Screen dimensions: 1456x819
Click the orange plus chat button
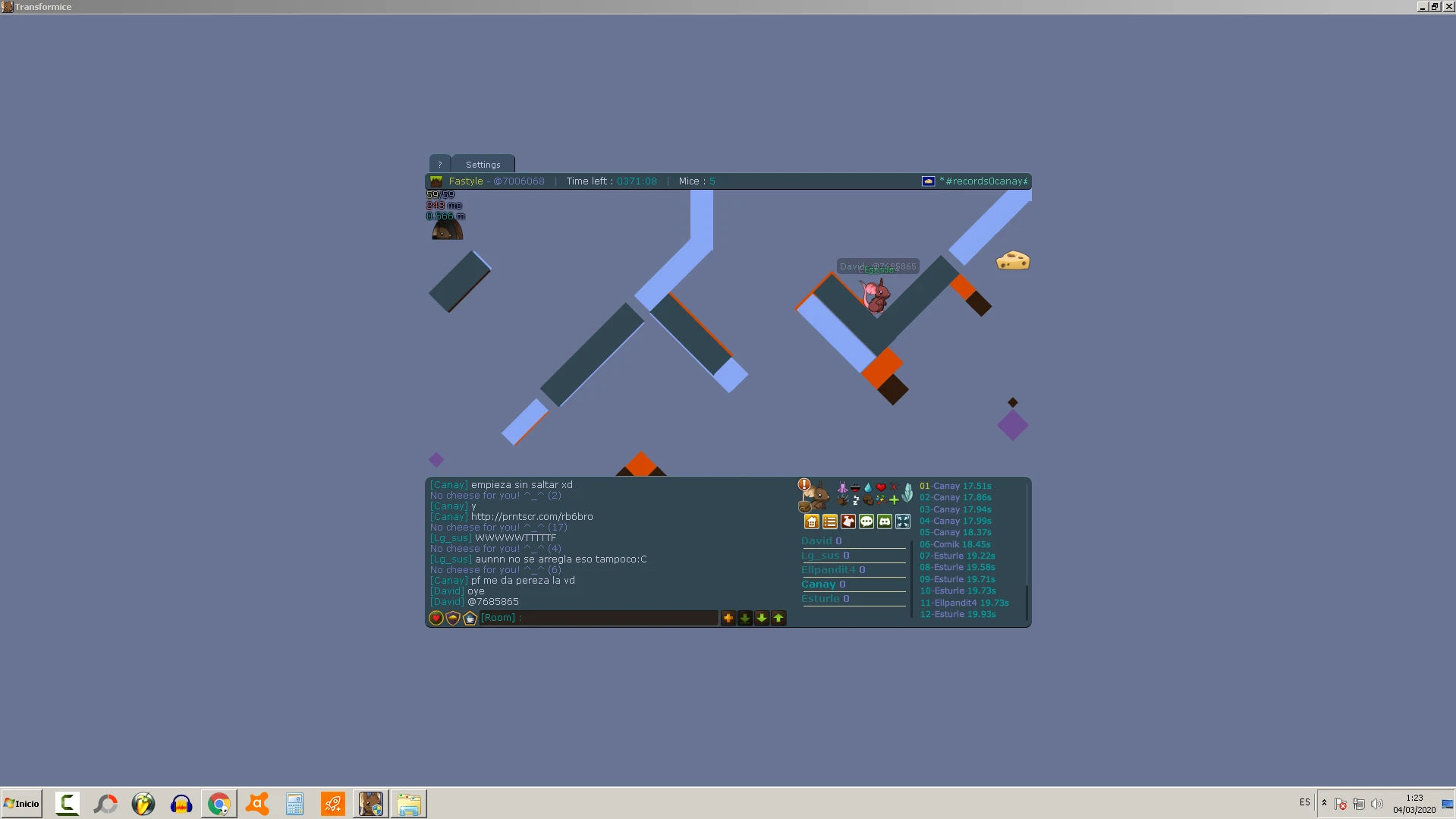pyautogui.click(x=728, y=618)
